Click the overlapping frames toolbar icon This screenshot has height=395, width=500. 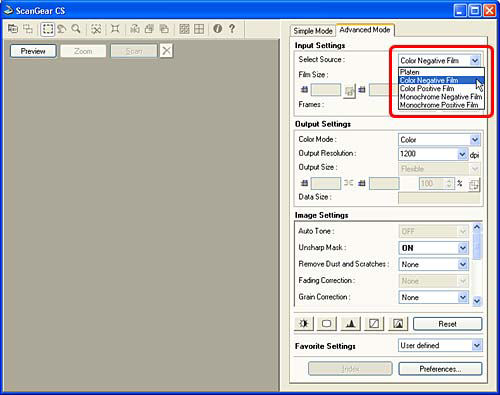click(28, 29)
